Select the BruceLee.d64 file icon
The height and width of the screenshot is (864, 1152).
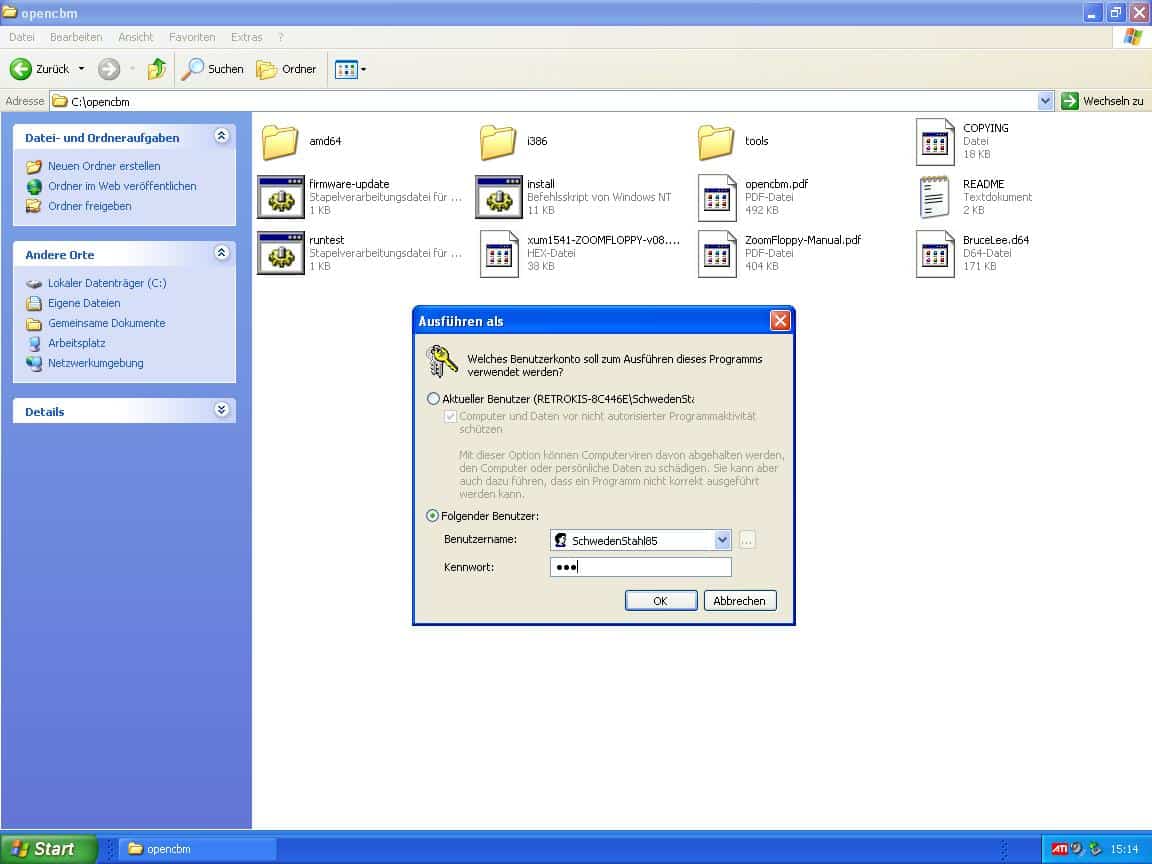pyautogui.click(x=935, y=253)
